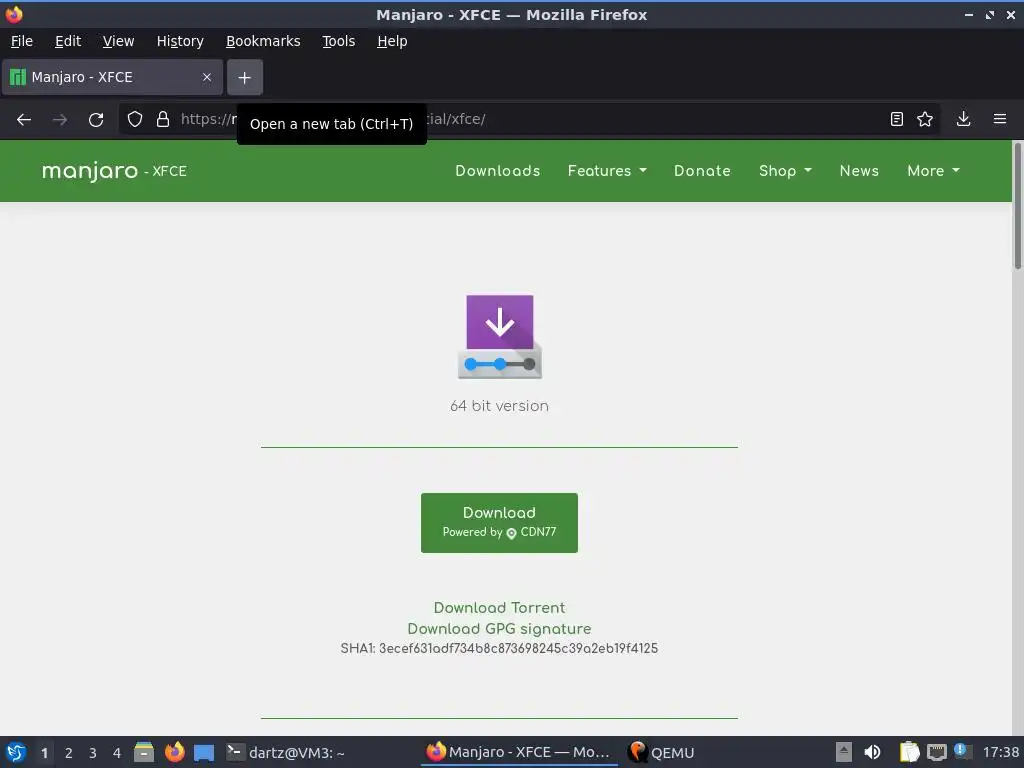
Task: Open the View menu
Action: pos(118,41)
